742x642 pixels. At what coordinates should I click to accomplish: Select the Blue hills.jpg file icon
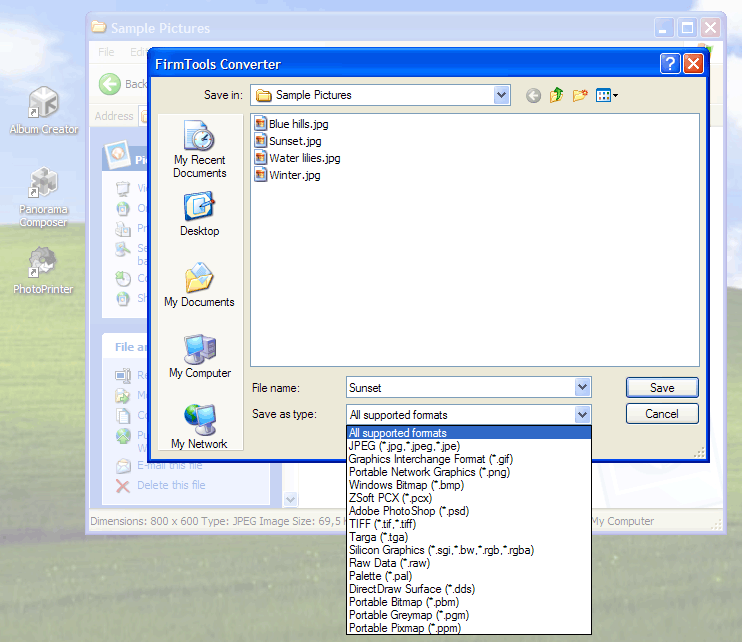point(260,124)
